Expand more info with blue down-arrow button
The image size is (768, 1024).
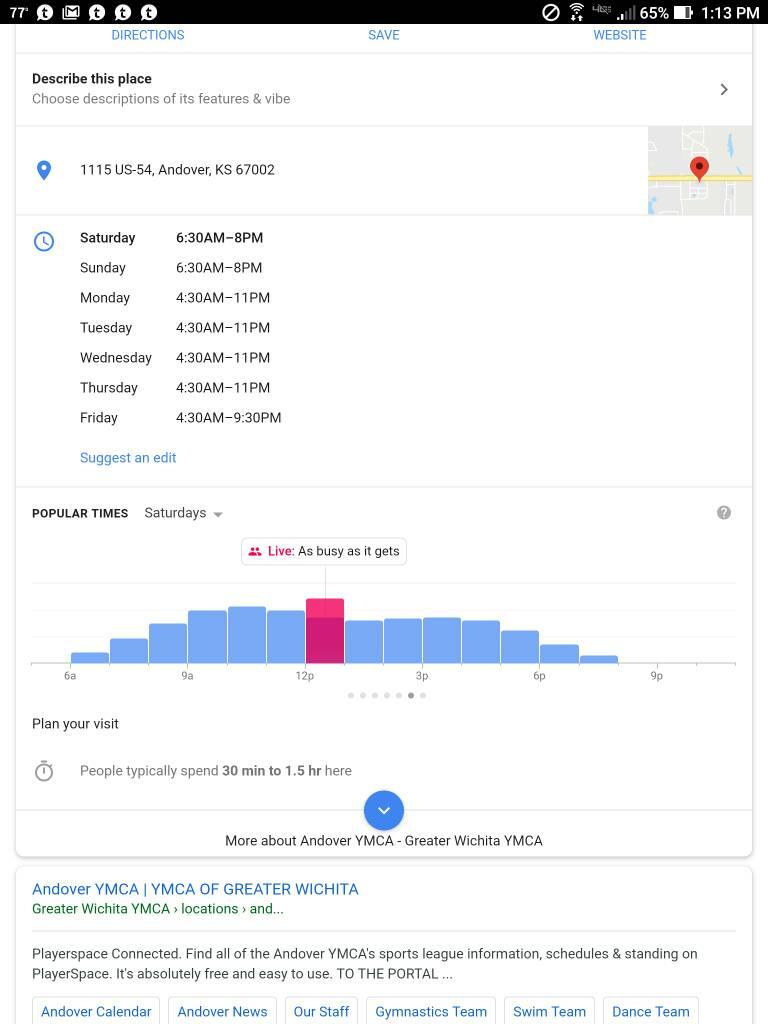pyautogui.click(x=384, y=810)
